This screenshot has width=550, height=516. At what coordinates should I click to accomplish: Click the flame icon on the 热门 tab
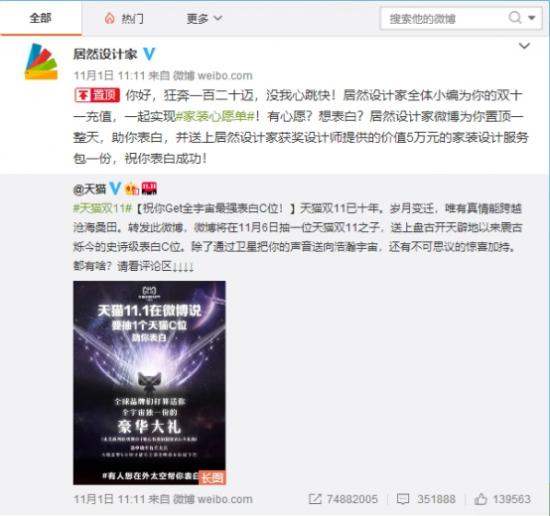109,18
